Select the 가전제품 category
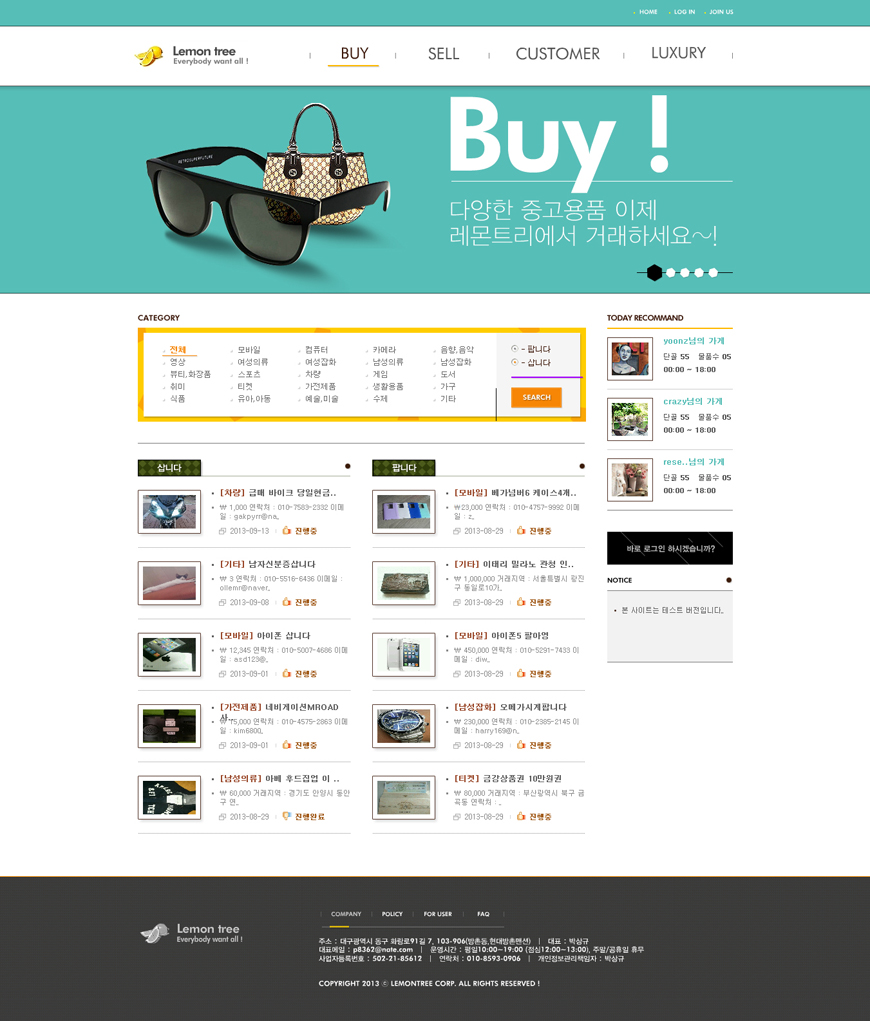This screenshot has height=1021, width=870. coord(320,387)
